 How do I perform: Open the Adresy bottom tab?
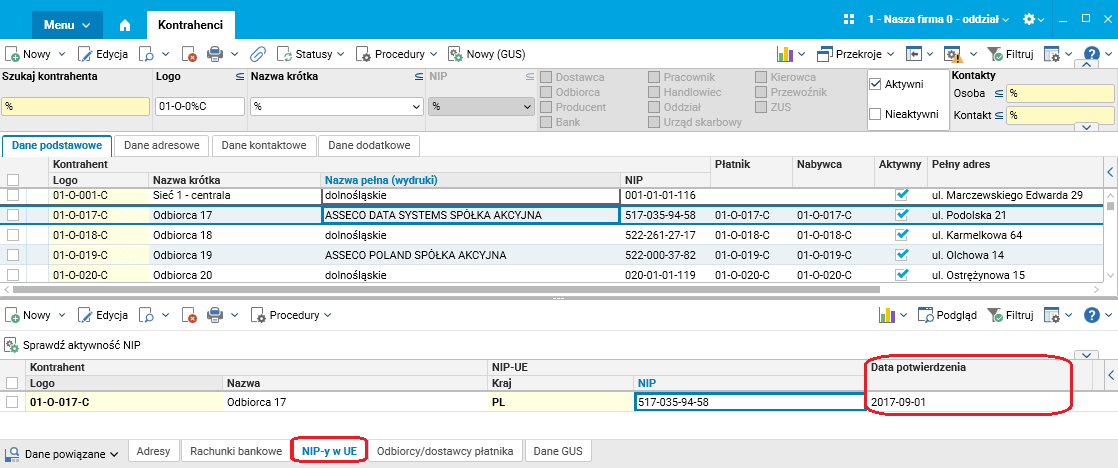click(153, 452)
